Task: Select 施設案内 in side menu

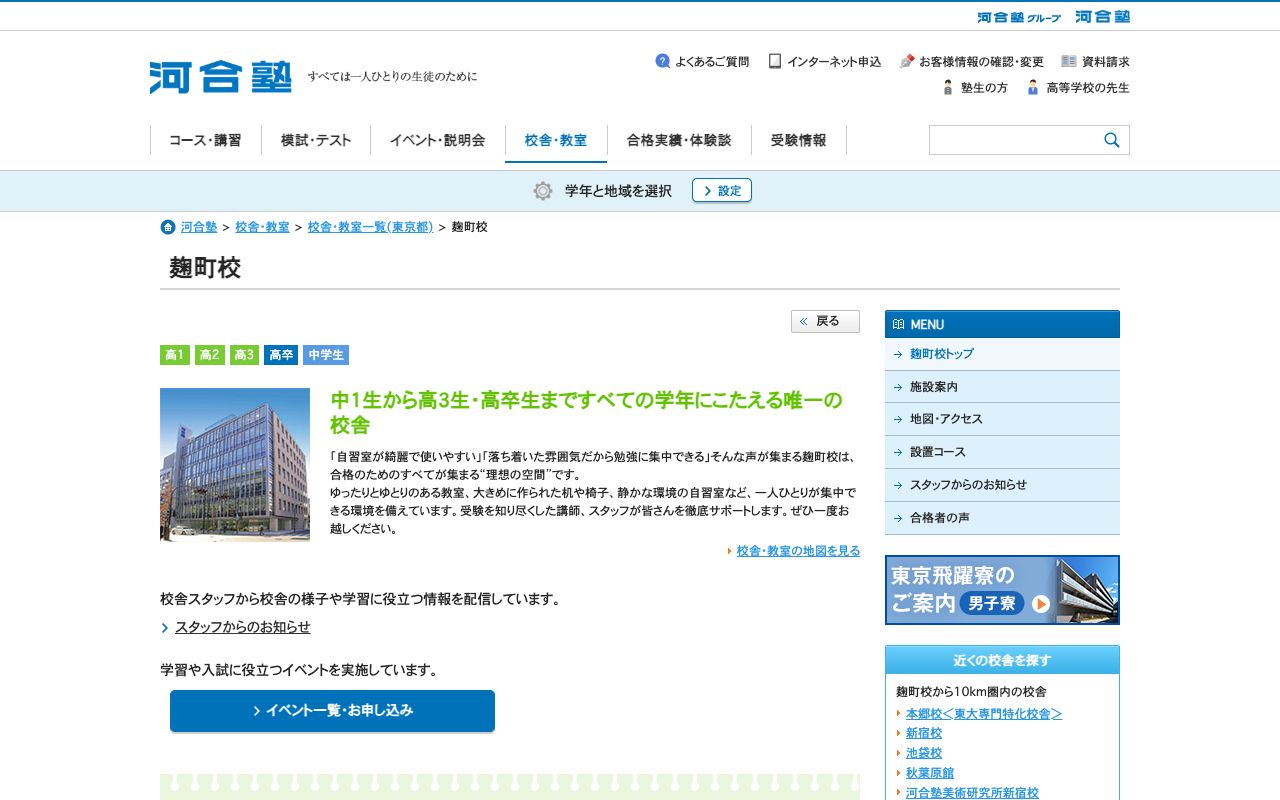Action: (1002, 387)
